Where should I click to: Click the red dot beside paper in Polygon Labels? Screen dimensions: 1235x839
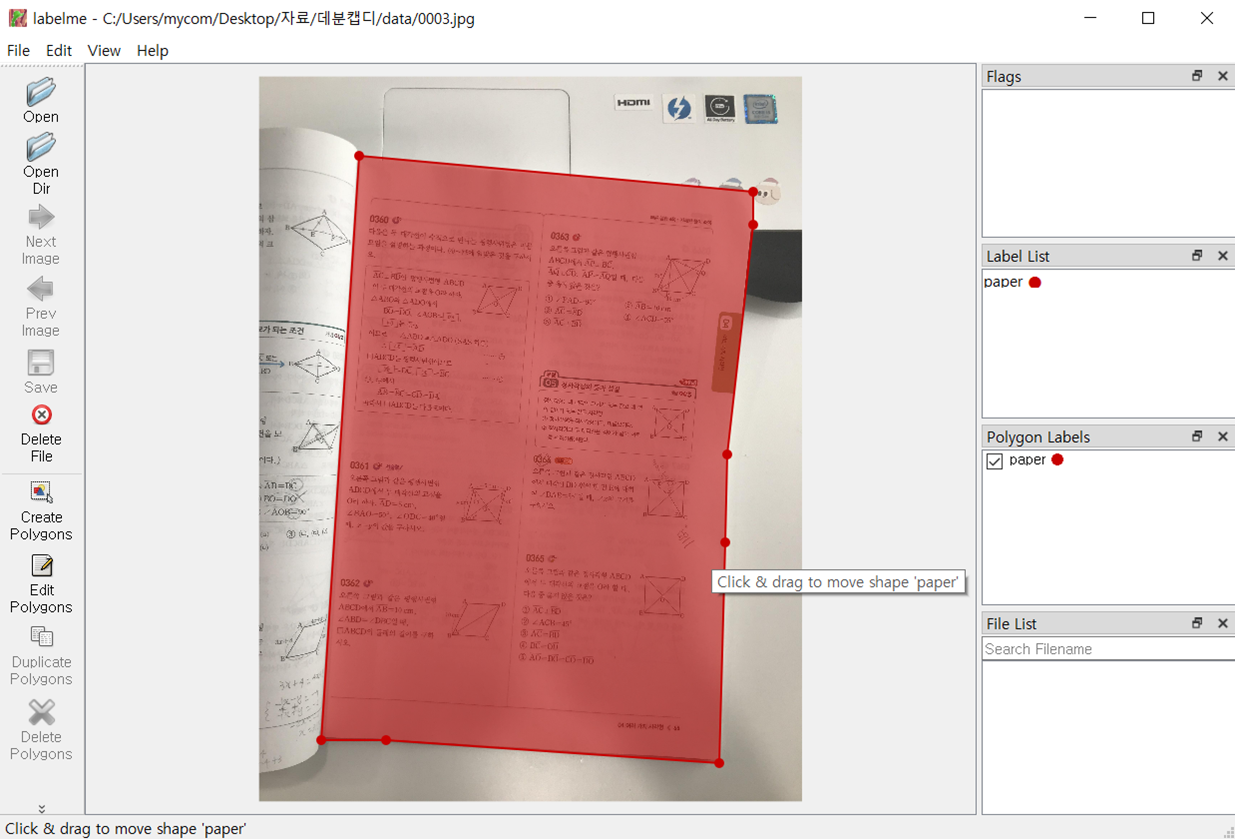[x=1057, y=460]
